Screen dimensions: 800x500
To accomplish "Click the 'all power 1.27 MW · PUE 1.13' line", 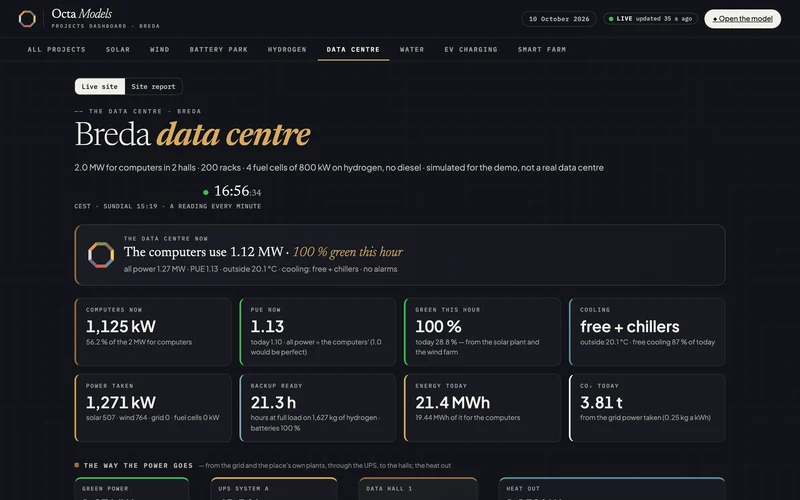I will pos(260,269).
